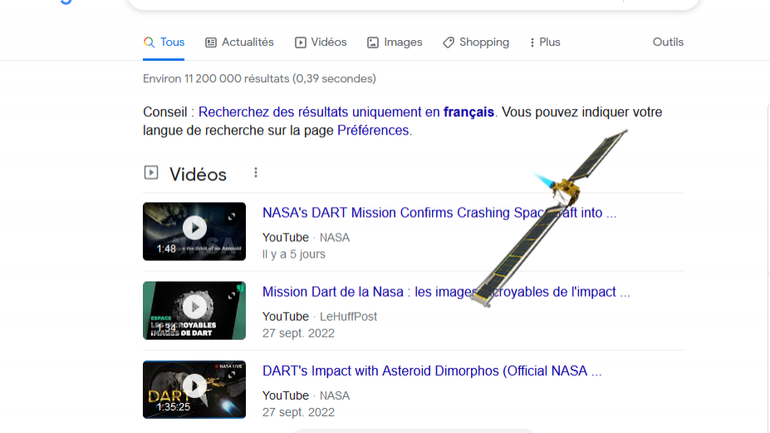This screenshot has height=433, width=770.
Task: Click the 'Il y a 5 jours' date text
Action: 294,254
